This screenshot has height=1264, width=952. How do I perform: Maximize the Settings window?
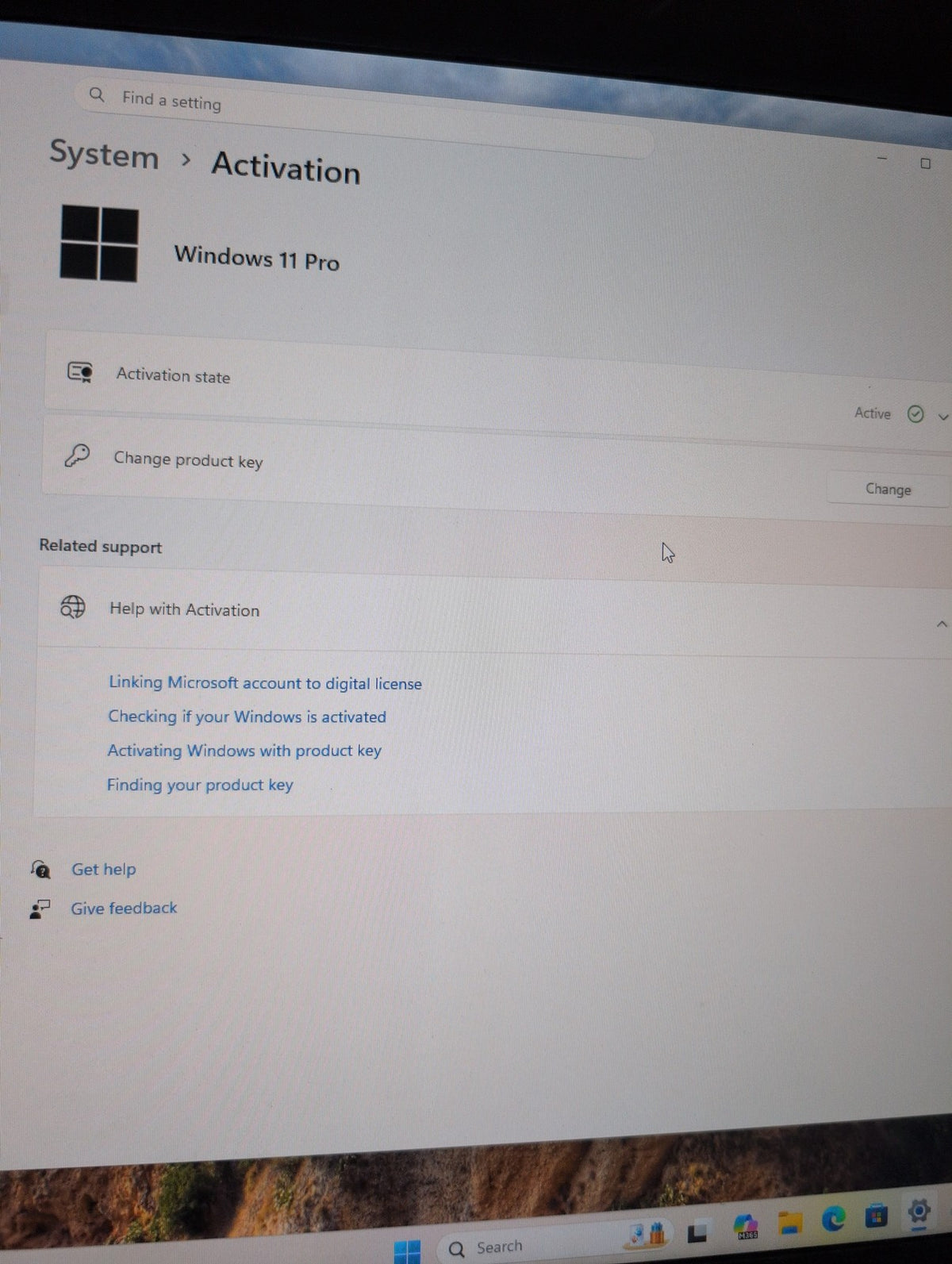click(x=925, y=163)
